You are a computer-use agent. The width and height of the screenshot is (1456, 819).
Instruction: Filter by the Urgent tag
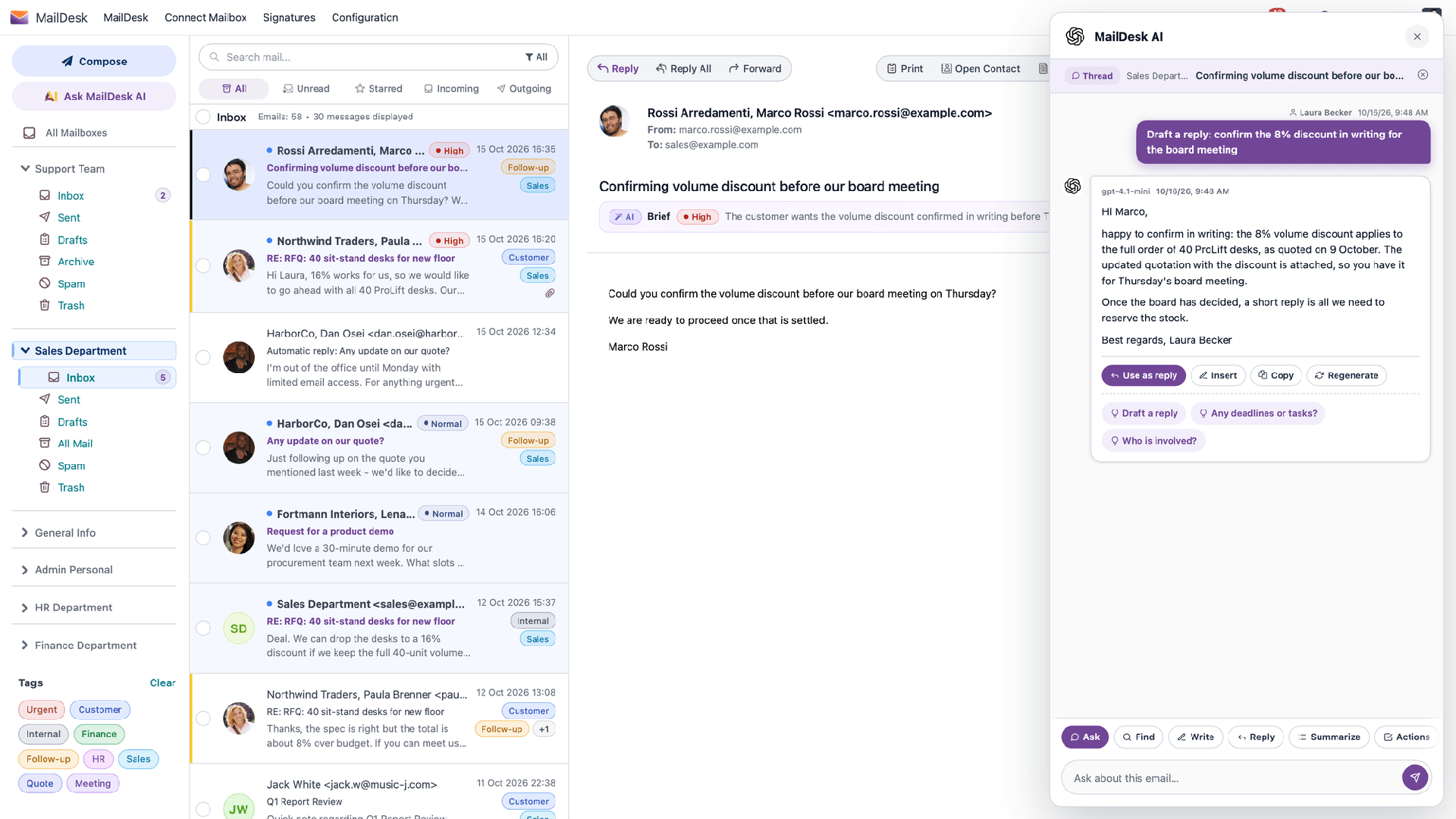tap(42, 710)
